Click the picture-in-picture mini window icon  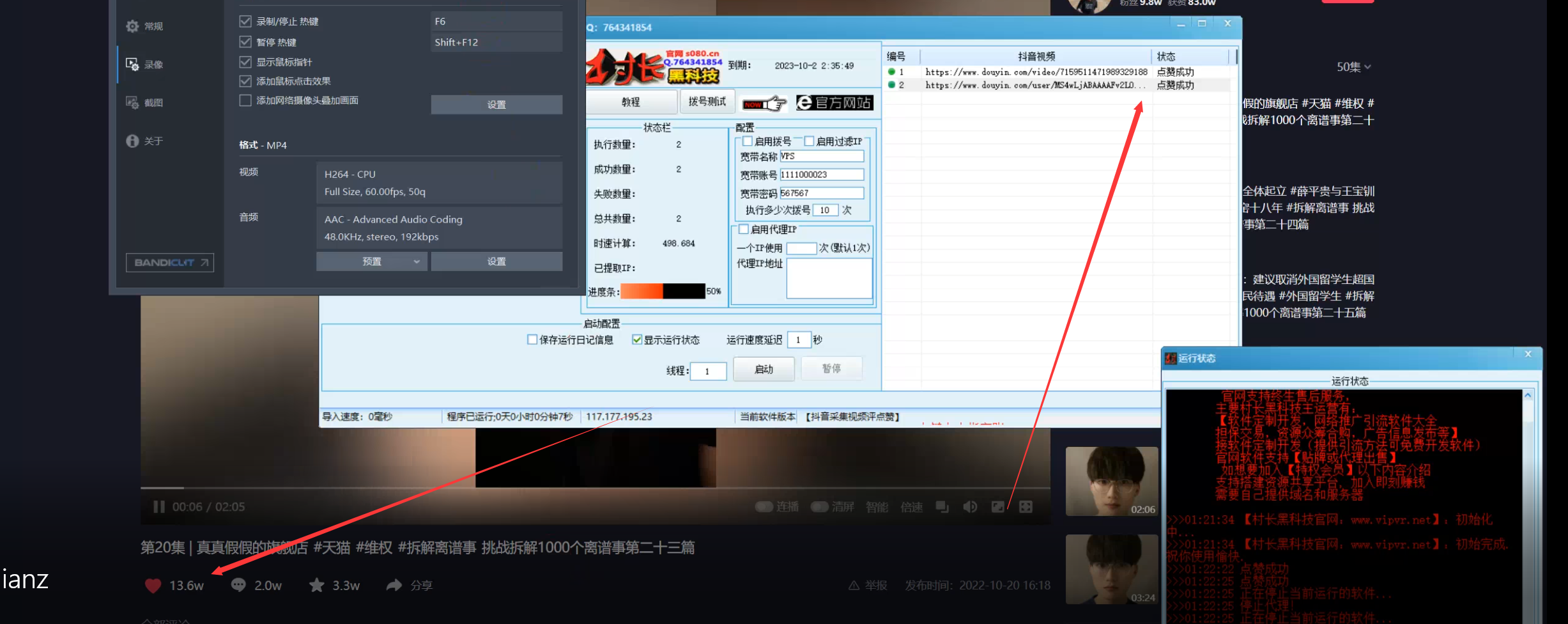point(942,507)
